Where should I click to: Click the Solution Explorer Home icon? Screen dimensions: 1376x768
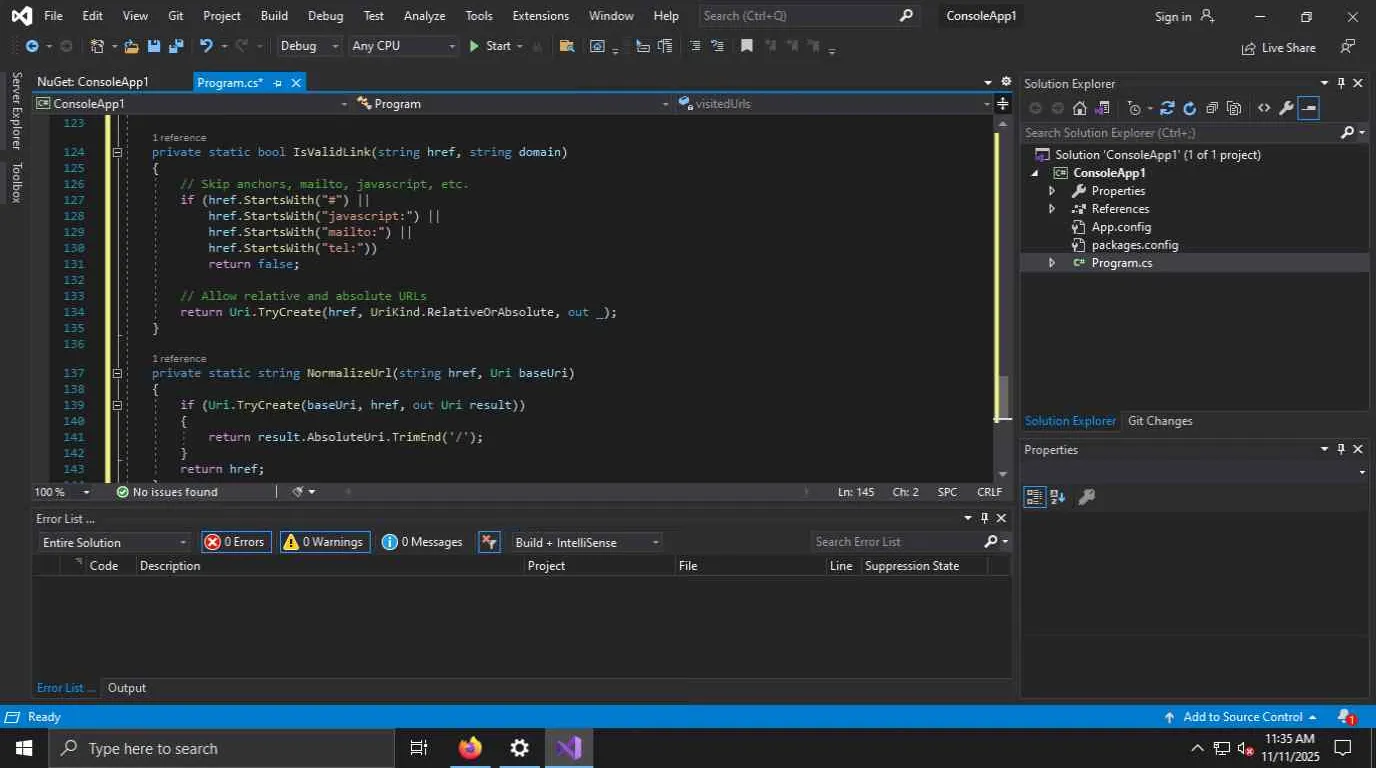pos(1080,108)
